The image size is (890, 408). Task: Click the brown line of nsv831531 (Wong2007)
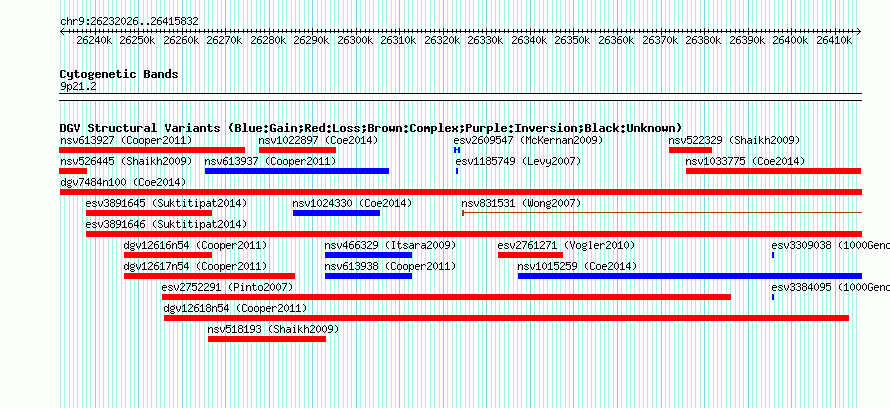pyautogui.click(x=662, y=213)
